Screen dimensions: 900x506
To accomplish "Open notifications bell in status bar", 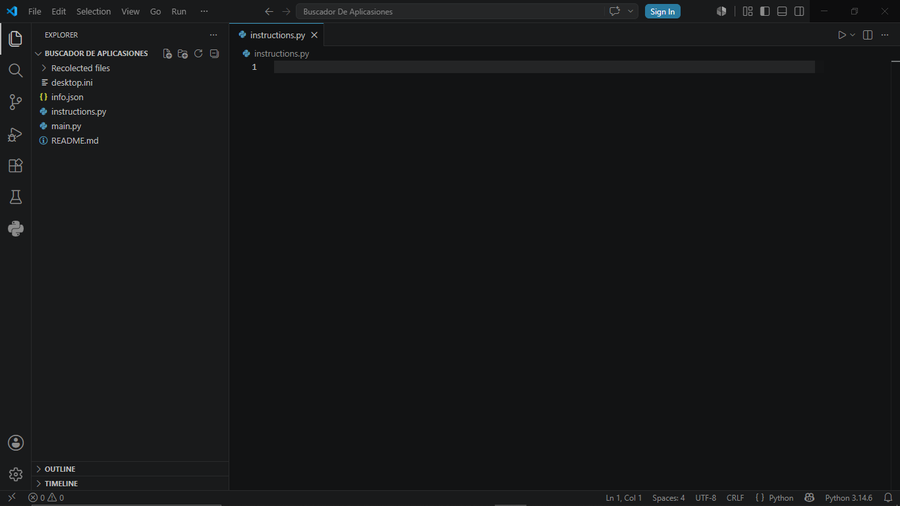I will 888,497.
